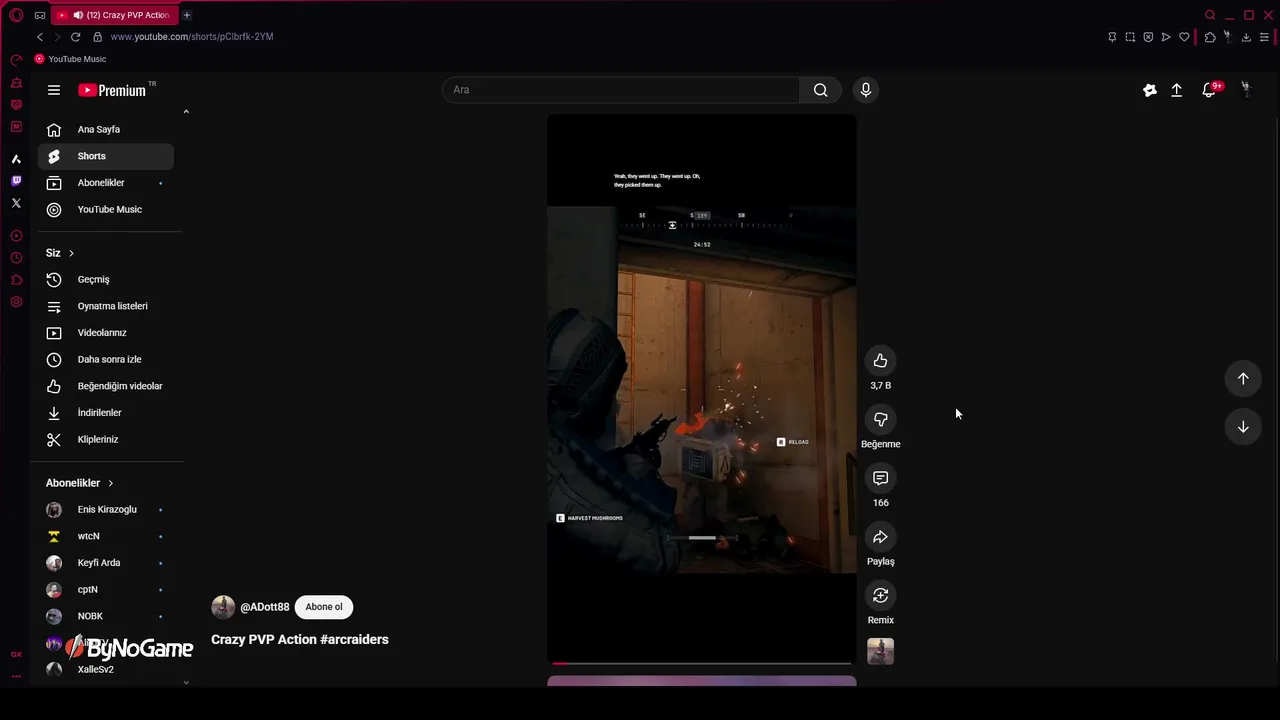Open the ad blocker shield icon
The height and width of the screenshot is (720, 1280).
[1148, 37]
